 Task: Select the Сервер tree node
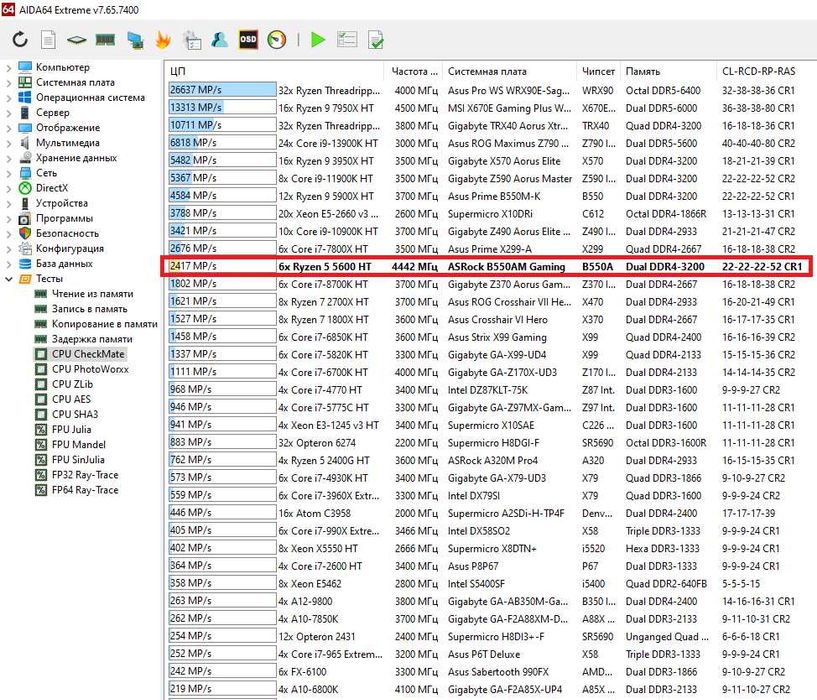tap(52, 113)
